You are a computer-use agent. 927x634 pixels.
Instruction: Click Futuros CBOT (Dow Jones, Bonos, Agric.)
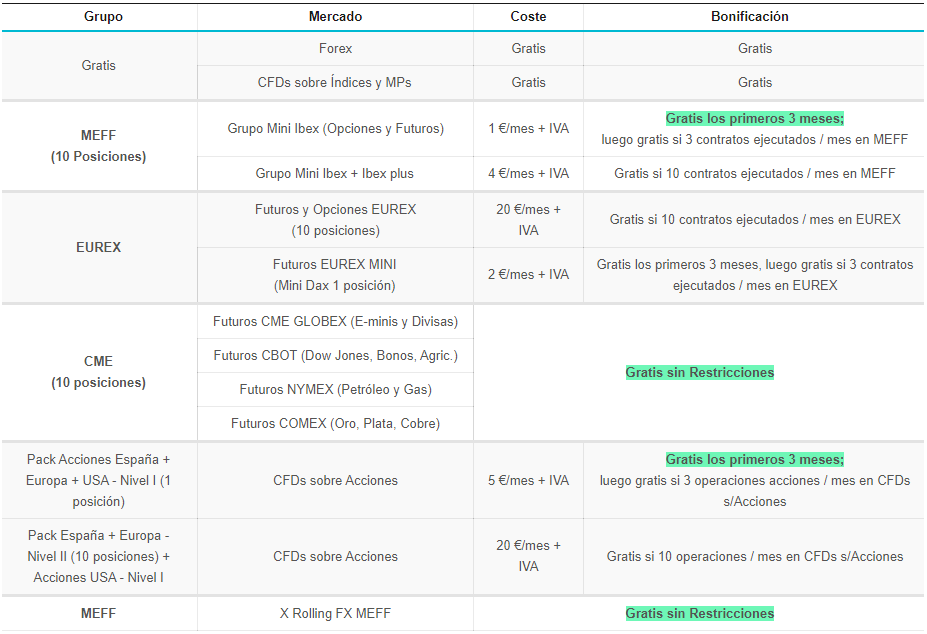click(335, 355)
